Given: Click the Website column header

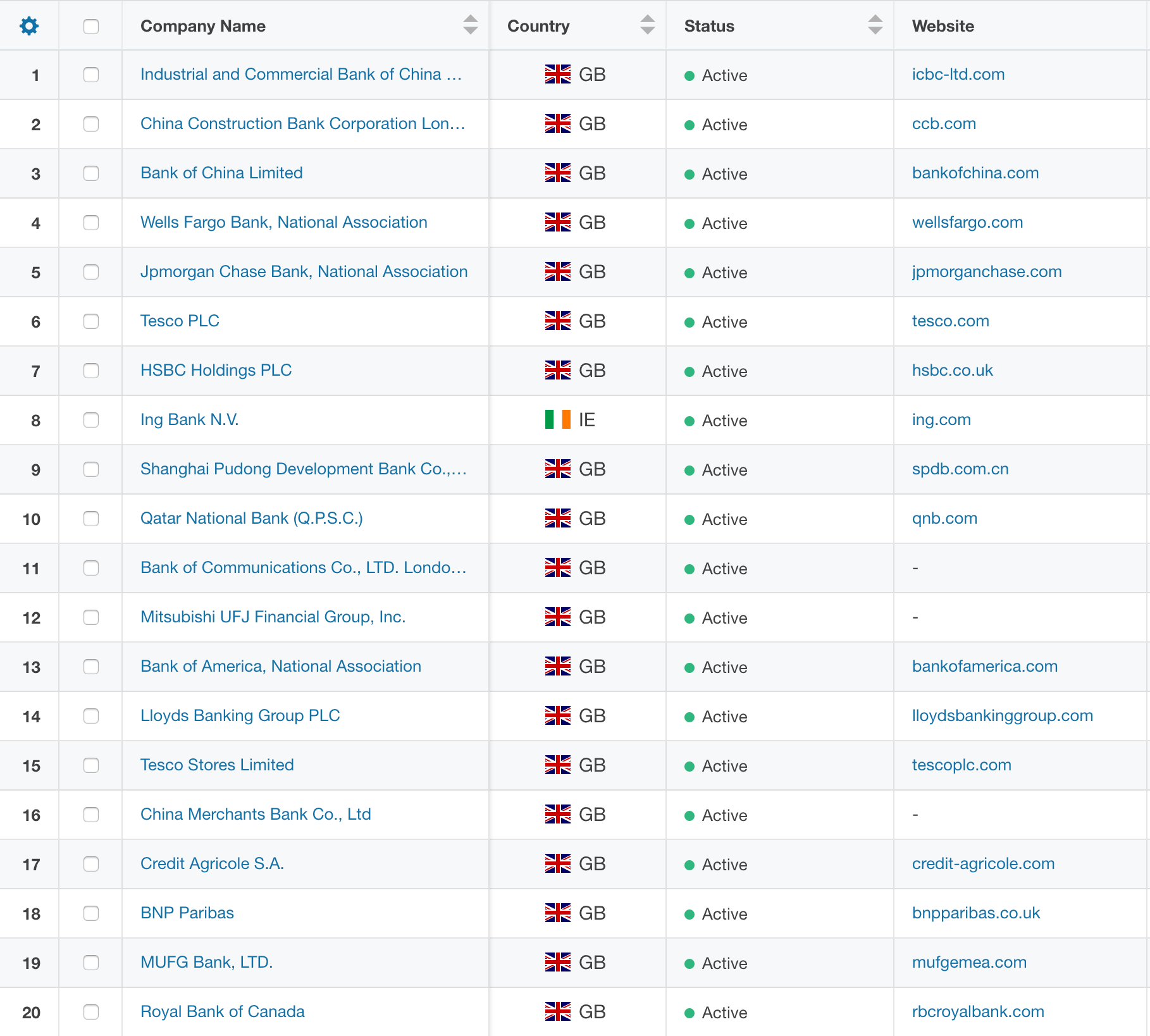Looking at the screenshot, I should tap(943, 26).
